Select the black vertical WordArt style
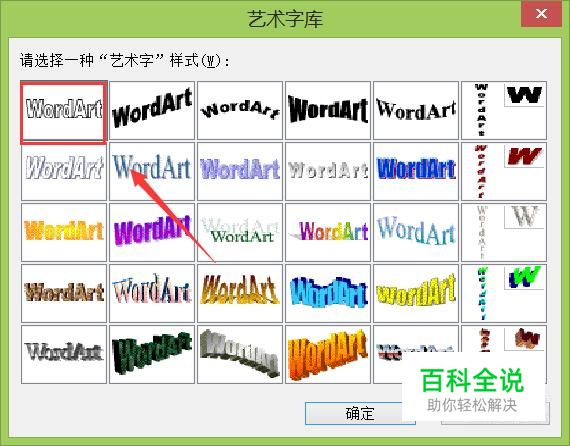Screen dimensions: 570x446 504,111
